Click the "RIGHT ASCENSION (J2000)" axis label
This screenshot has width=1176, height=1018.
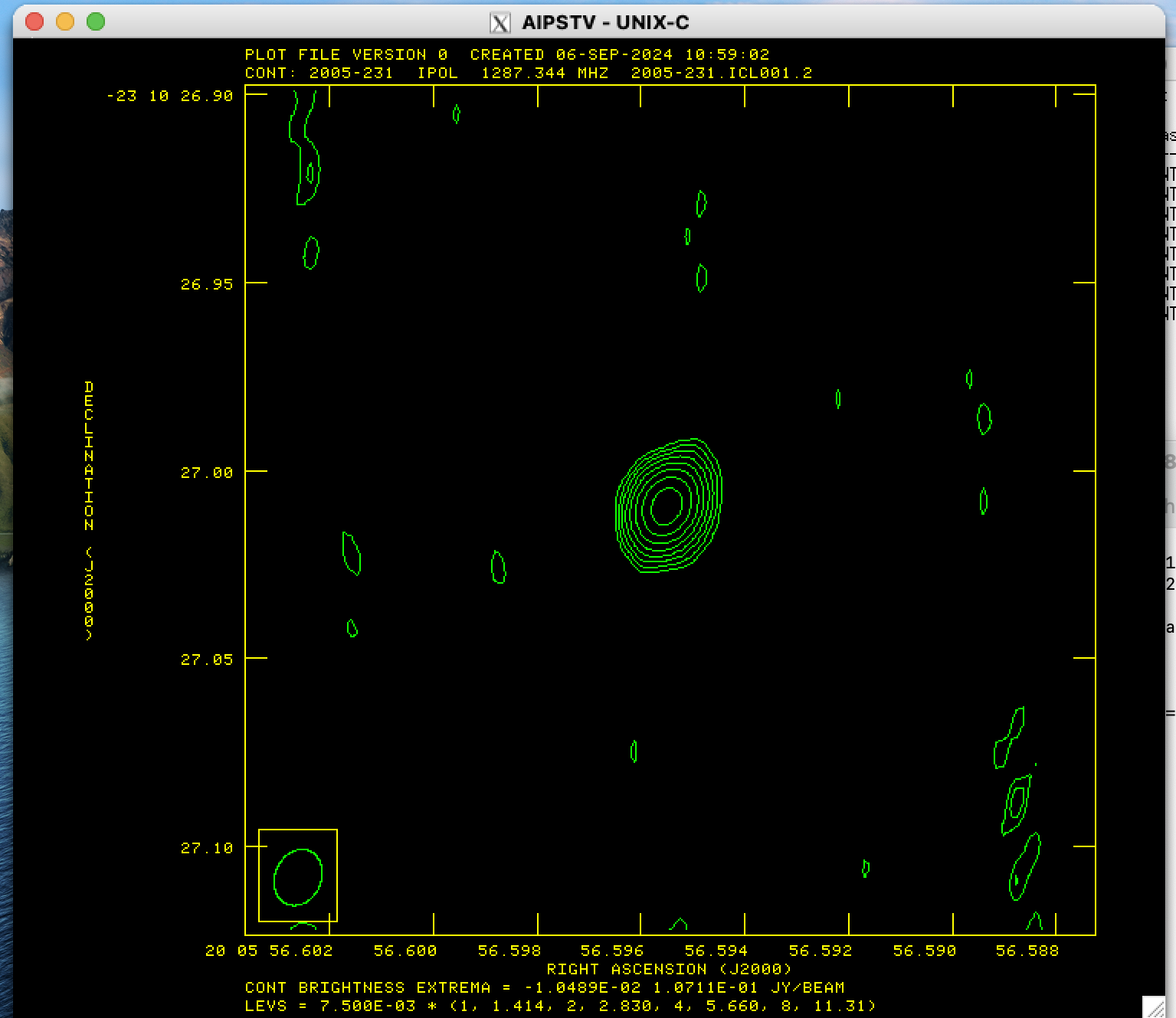[x=668, y=969]
